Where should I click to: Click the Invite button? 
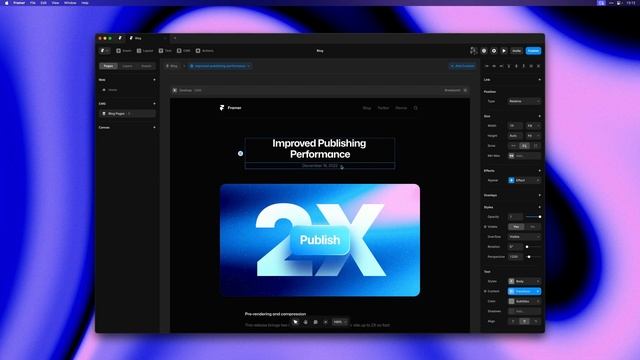(x=517, y=51)
